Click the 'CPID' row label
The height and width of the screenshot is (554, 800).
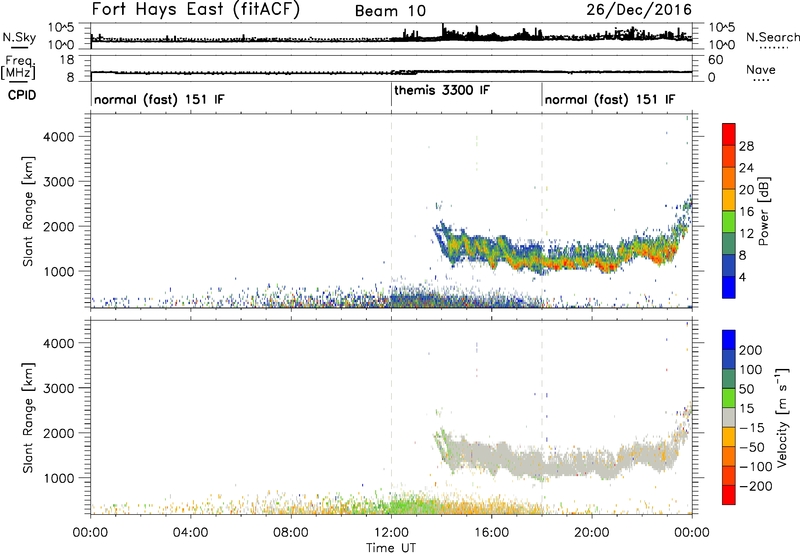coord(22,95)
